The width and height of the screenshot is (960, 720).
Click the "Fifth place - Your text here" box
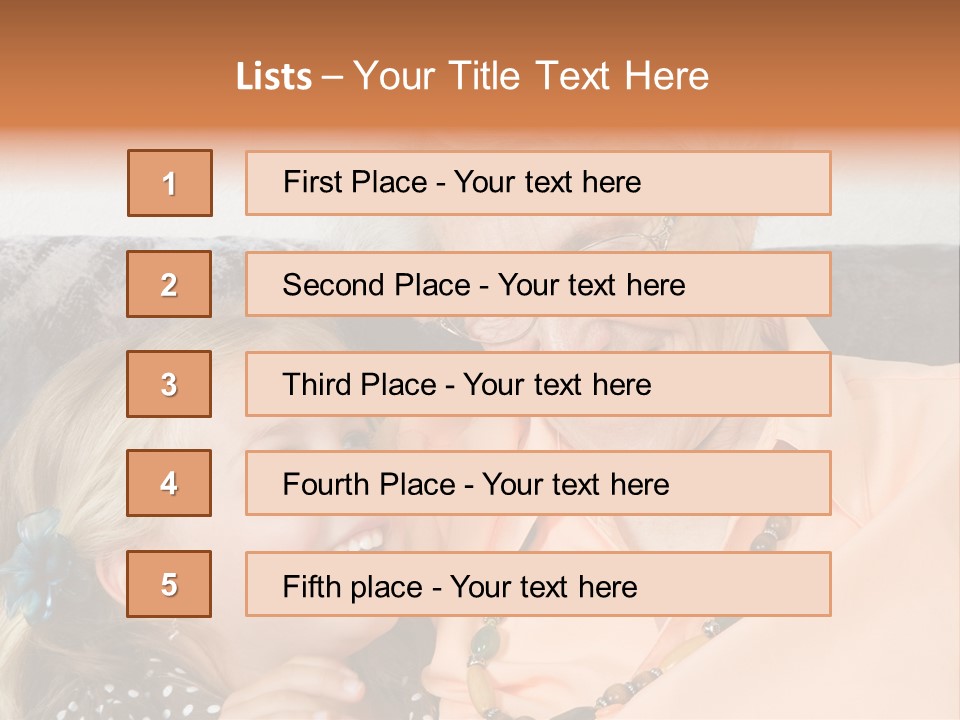click(538, 584)
